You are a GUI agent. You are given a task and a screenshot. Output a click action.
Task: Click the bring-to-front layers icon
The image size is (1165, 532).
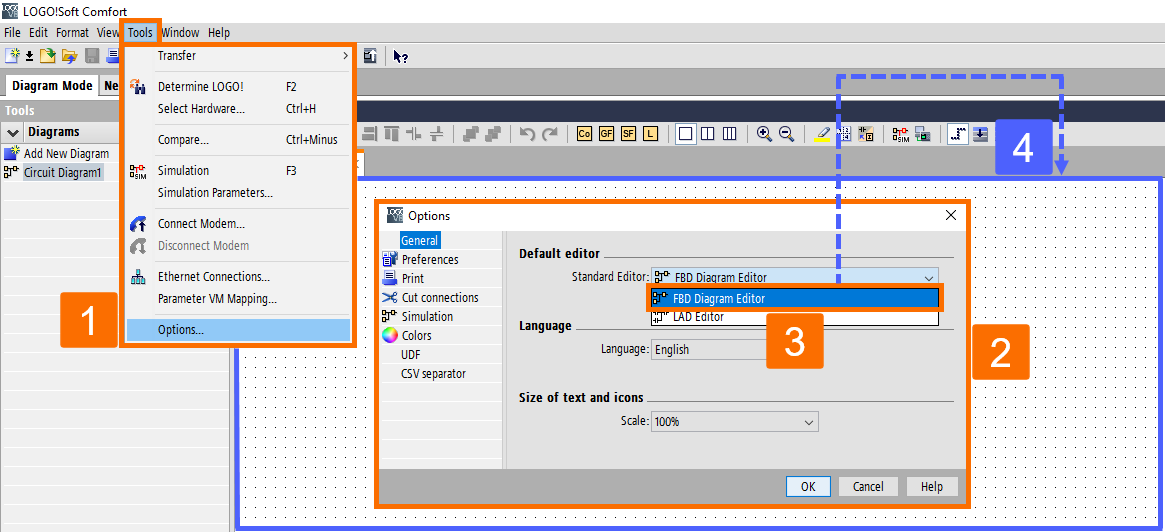(x=470, y=134)
